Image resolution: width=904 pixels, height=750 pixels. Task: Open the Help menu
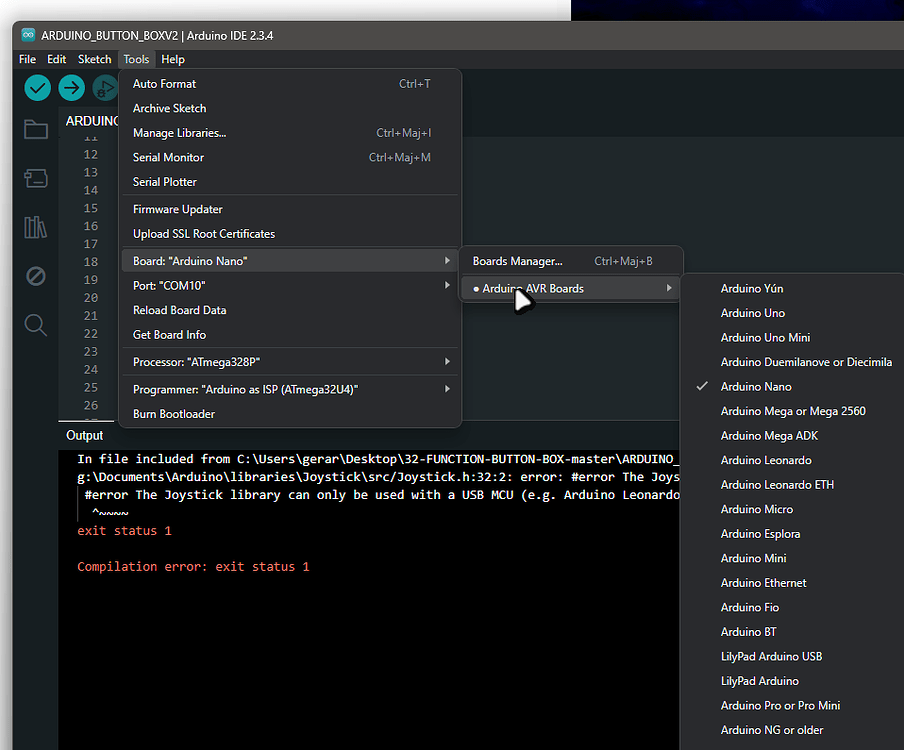tap(172, 59)
